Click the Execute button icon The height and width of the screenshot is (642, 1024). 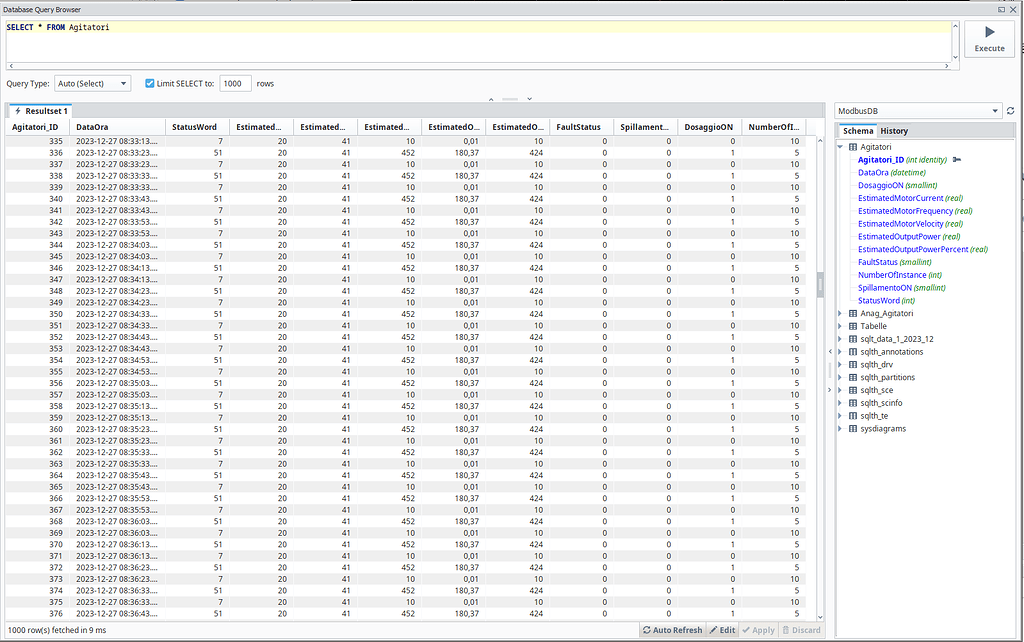[x=988, y=31]
